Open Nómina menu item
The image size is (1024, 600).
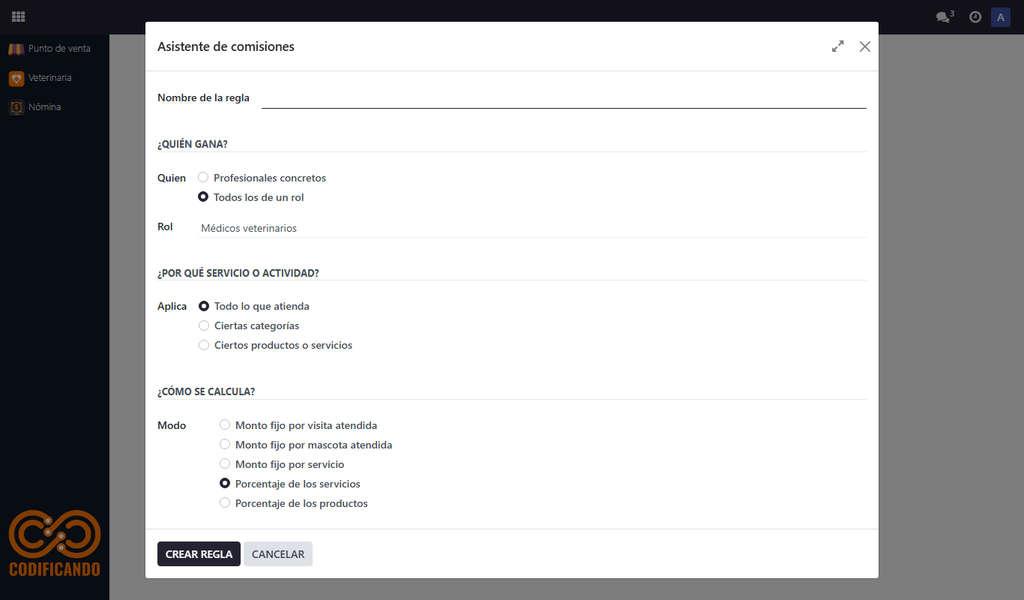pyautogui.click(x=44, y=107)
